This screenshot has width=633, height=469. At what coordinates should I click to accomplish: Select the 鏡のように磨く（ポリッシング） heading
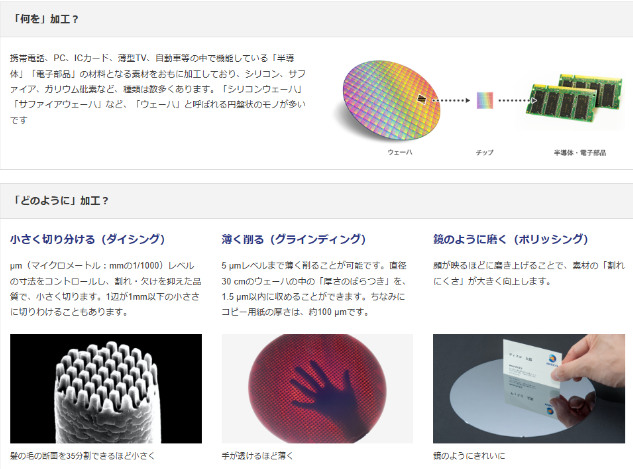(x=510, y=239)
